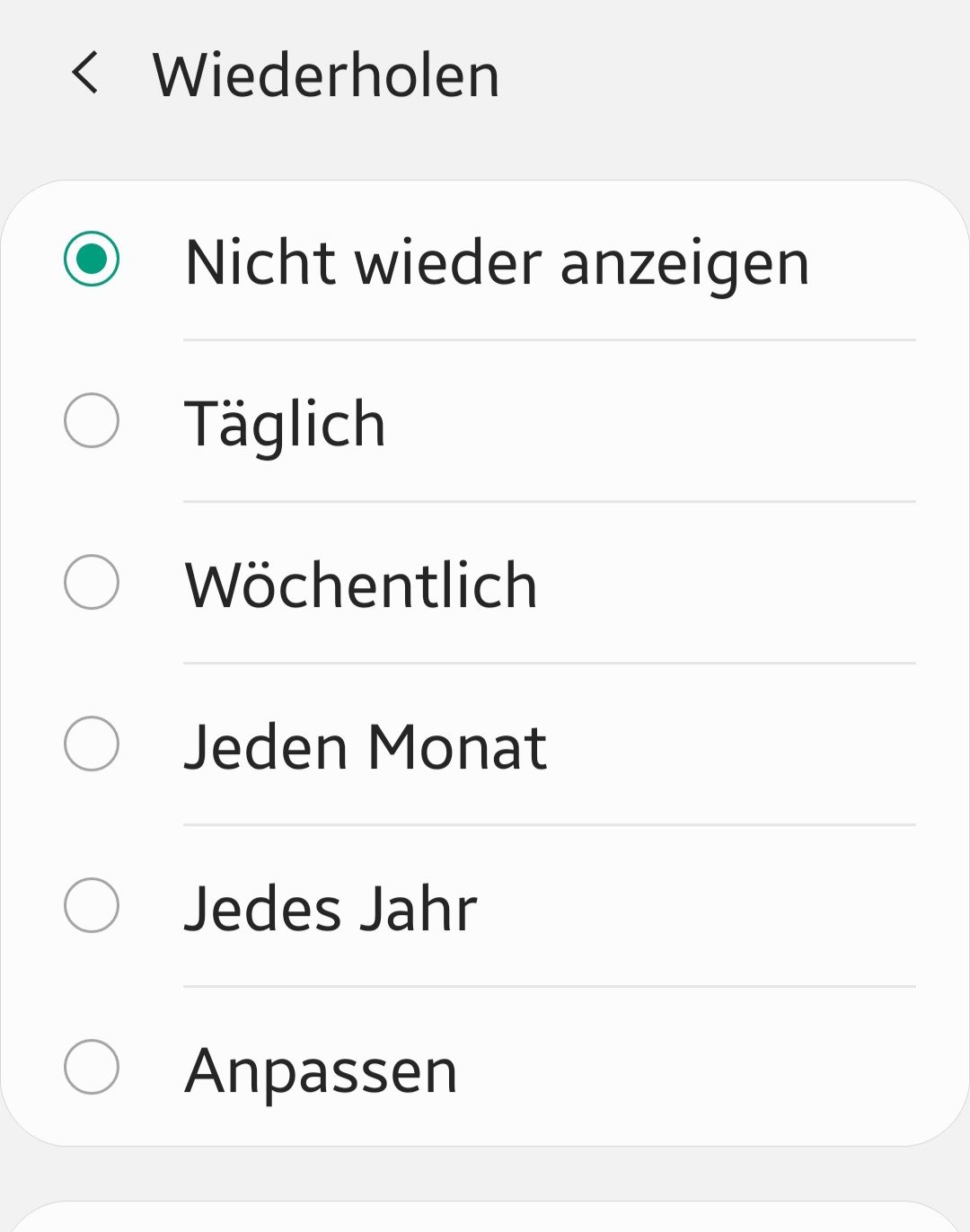Tap the 'Nicht wieder anzeigen' label text
Image resolution: width=970 pixels, height=1232 pixels.
pos(497,263)
